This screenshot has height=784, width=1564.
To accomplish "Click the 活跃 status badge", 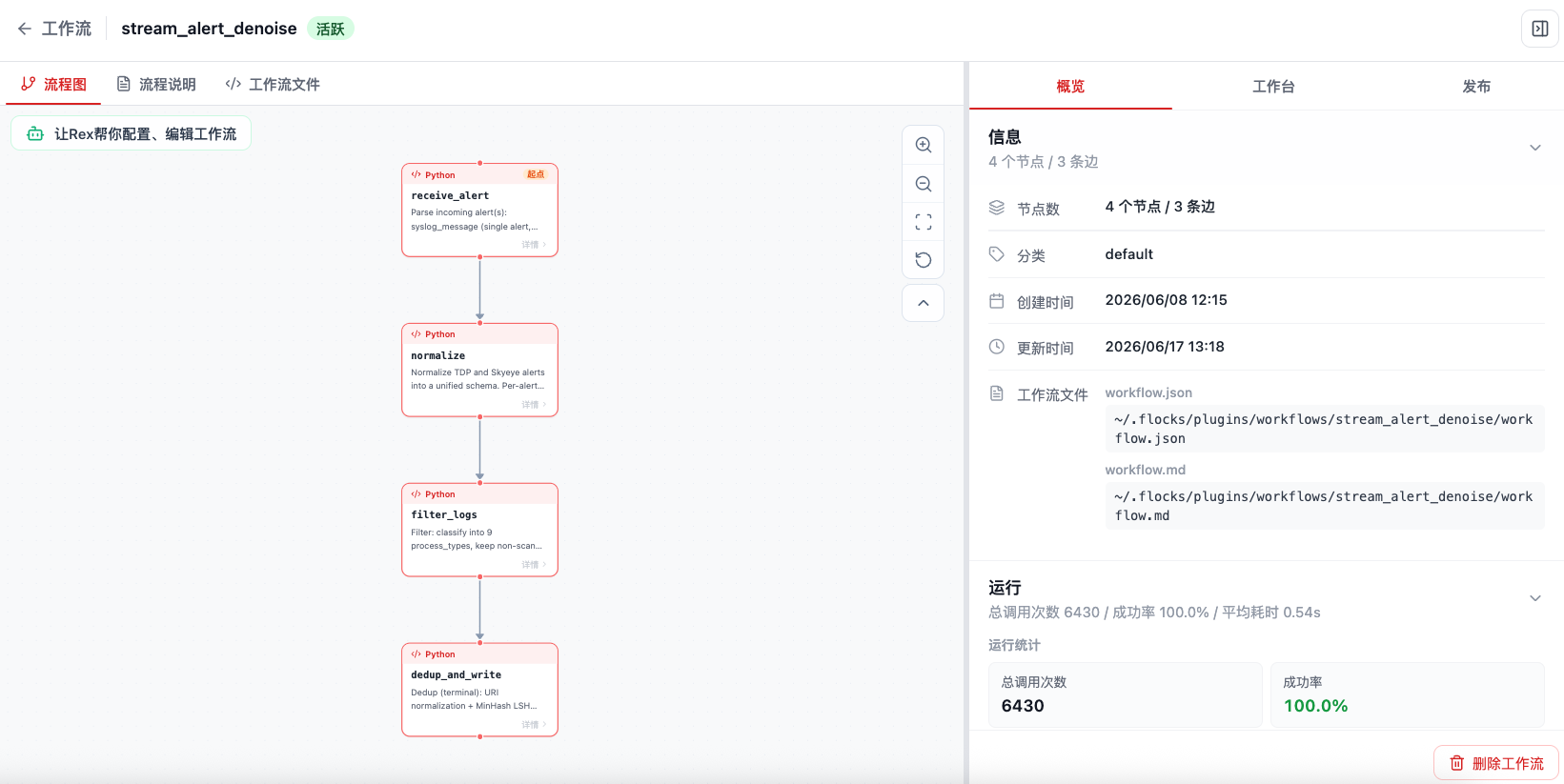I will click(331, 29).
